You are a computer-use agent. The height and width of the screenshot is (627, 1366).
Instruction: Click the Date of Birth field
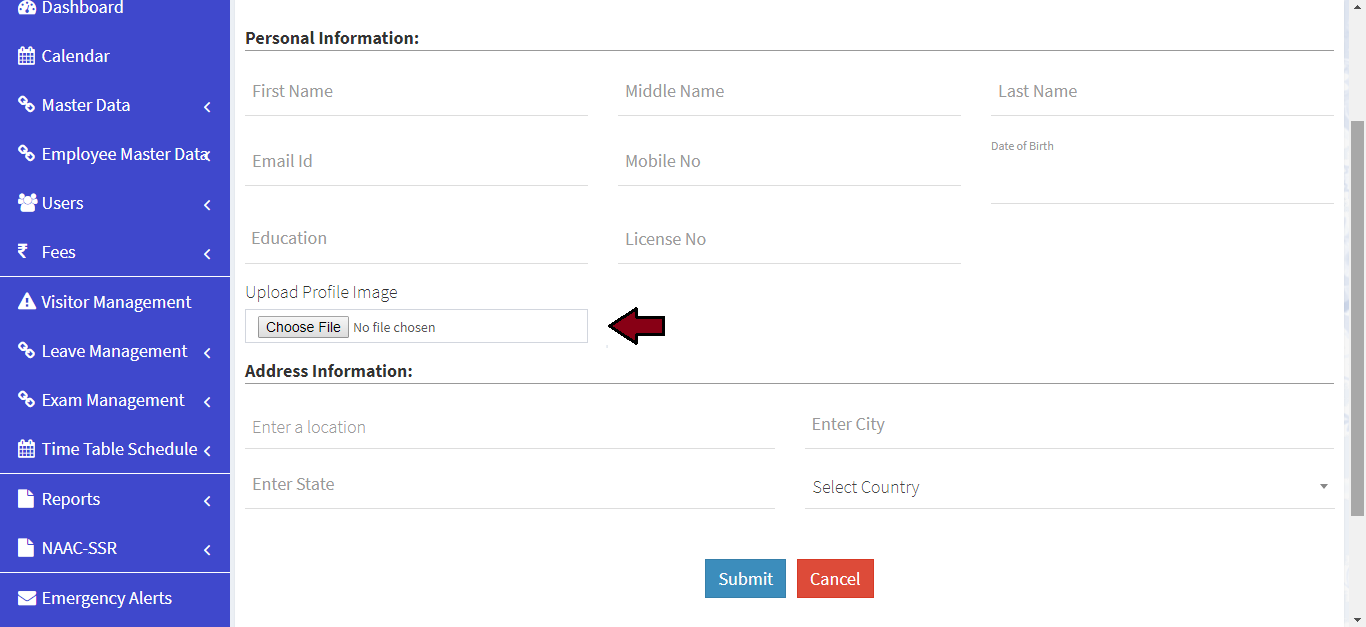pos(1161,180)
